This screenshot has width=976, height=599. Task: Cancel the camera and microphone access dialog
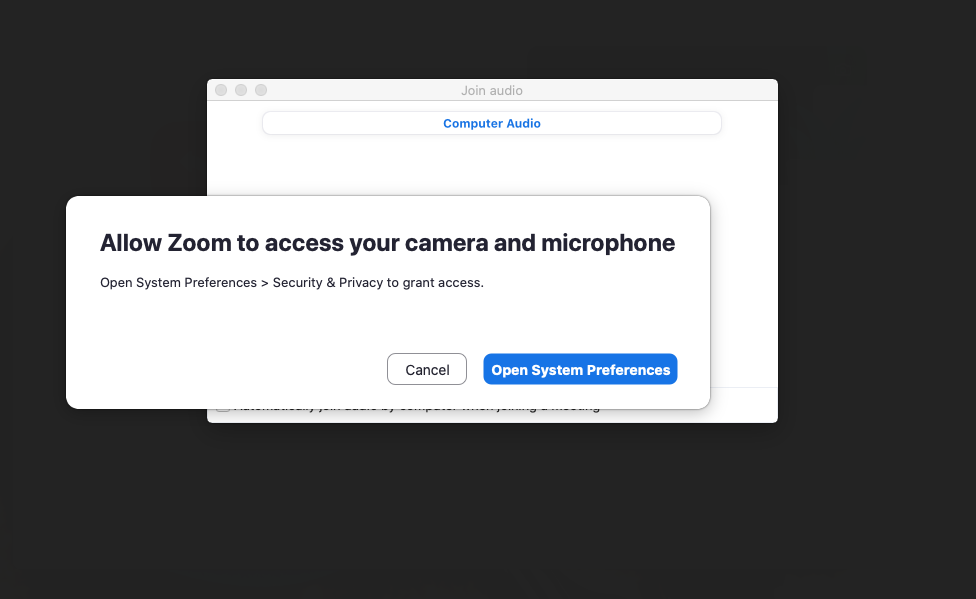click(427, 369)
